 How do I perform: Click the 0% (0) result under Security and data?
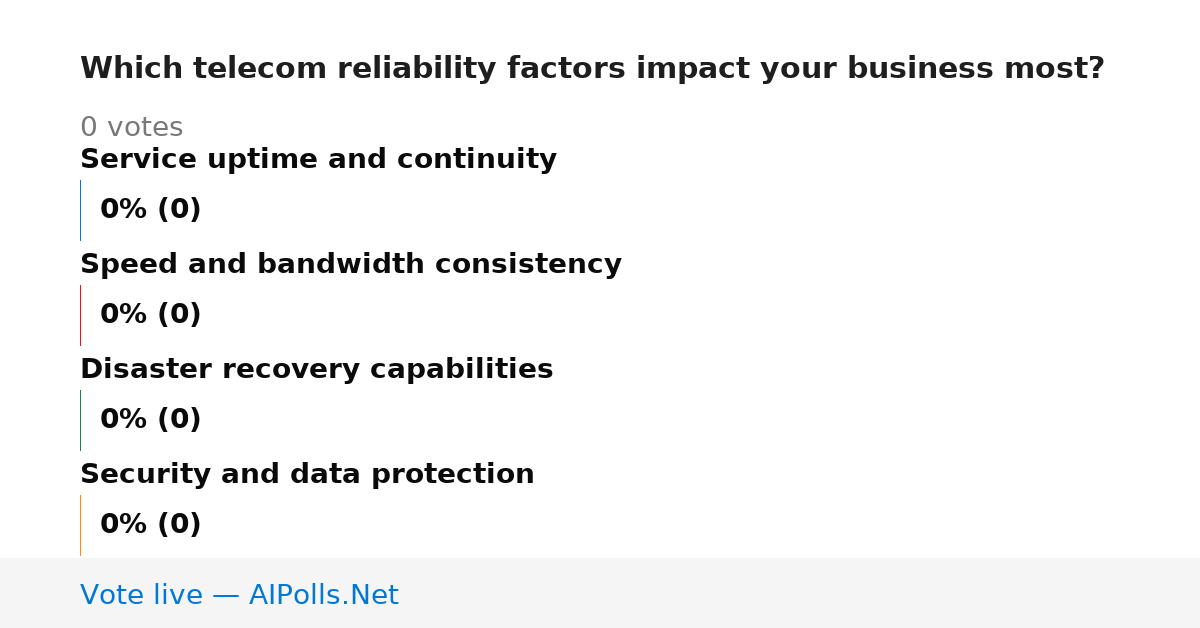[x=151, y=525]
